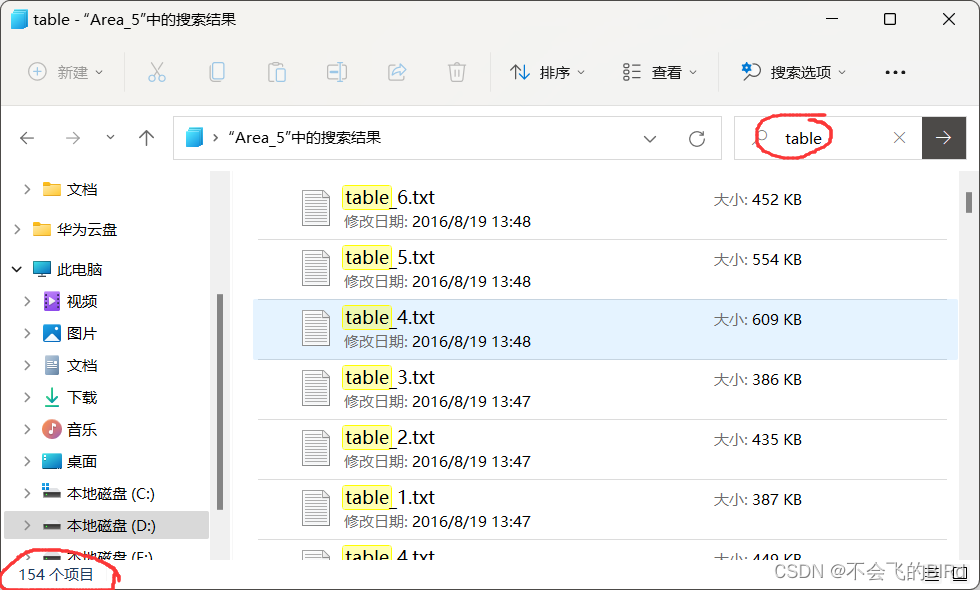Click the Delete trash icon

coord(457,72)
